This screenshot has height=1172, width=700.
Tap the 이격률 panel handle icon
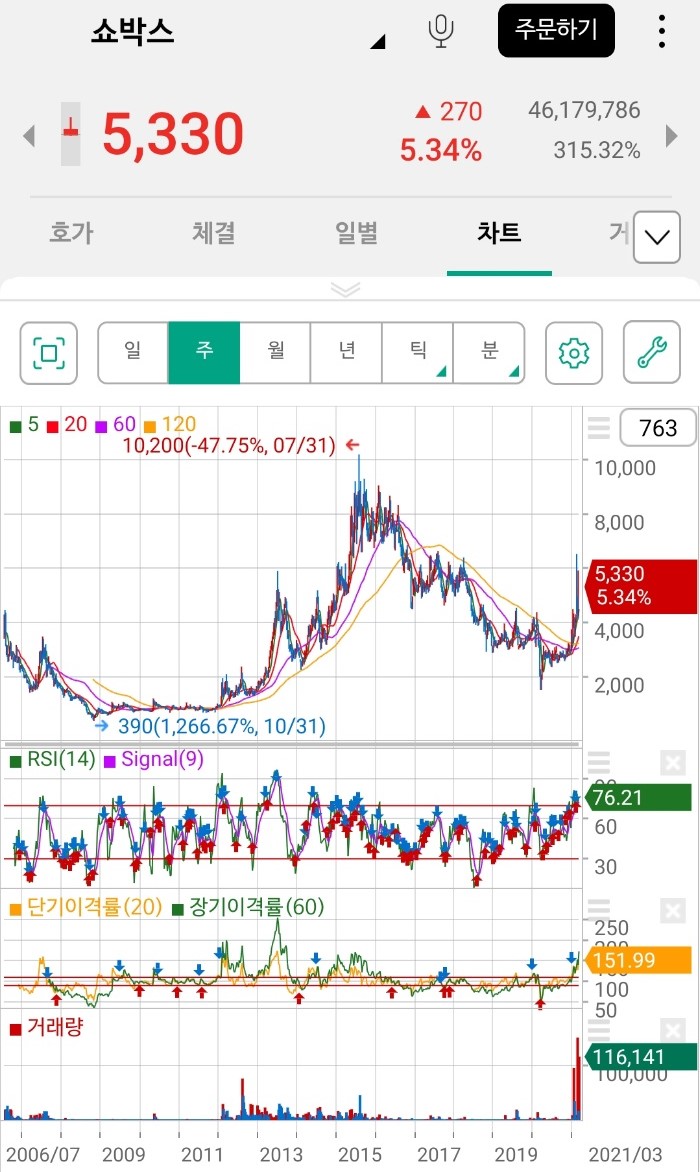(x=598, y=910)
